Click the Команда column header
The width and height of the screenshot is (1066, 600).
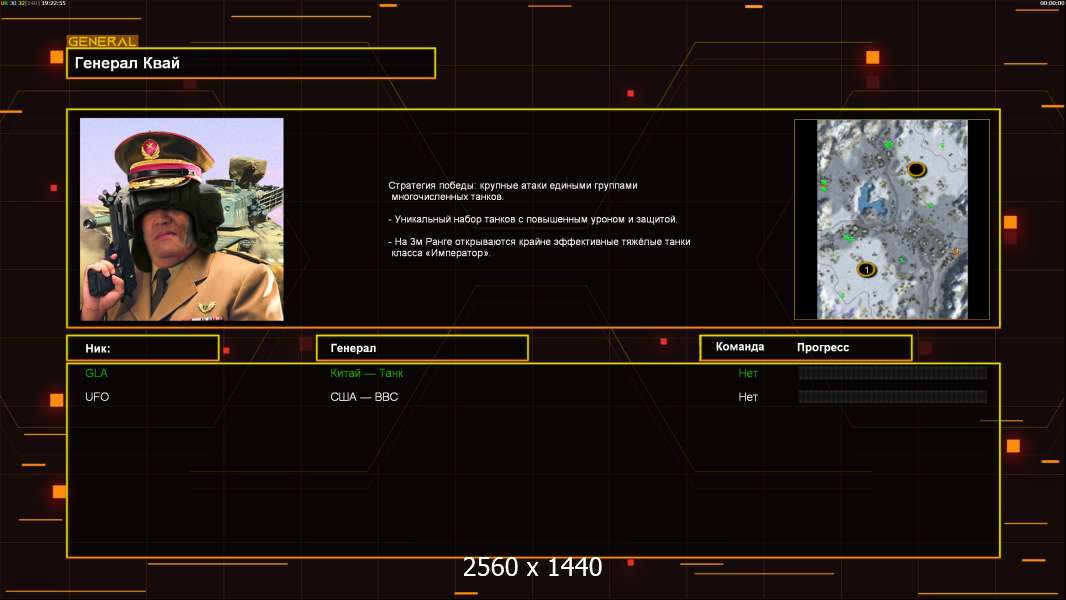(740, 347)
